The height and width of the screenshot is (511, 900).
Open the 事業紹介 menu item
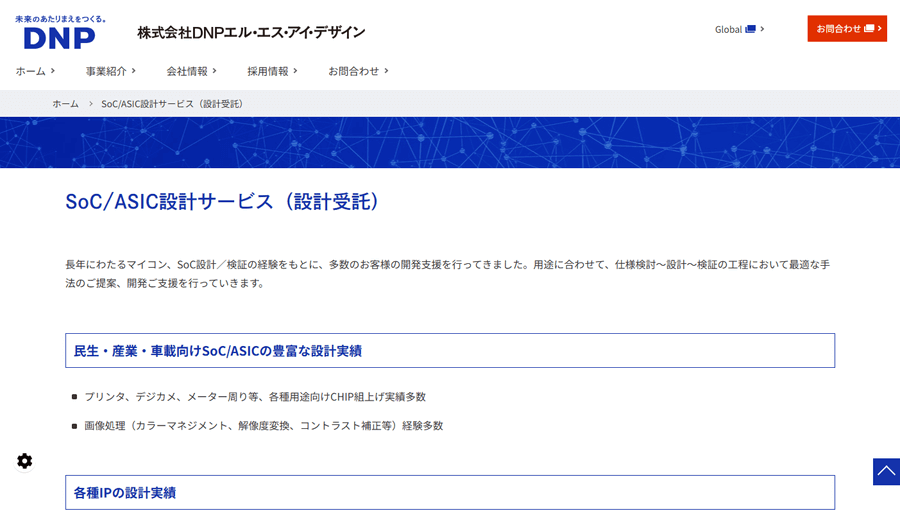106,71
